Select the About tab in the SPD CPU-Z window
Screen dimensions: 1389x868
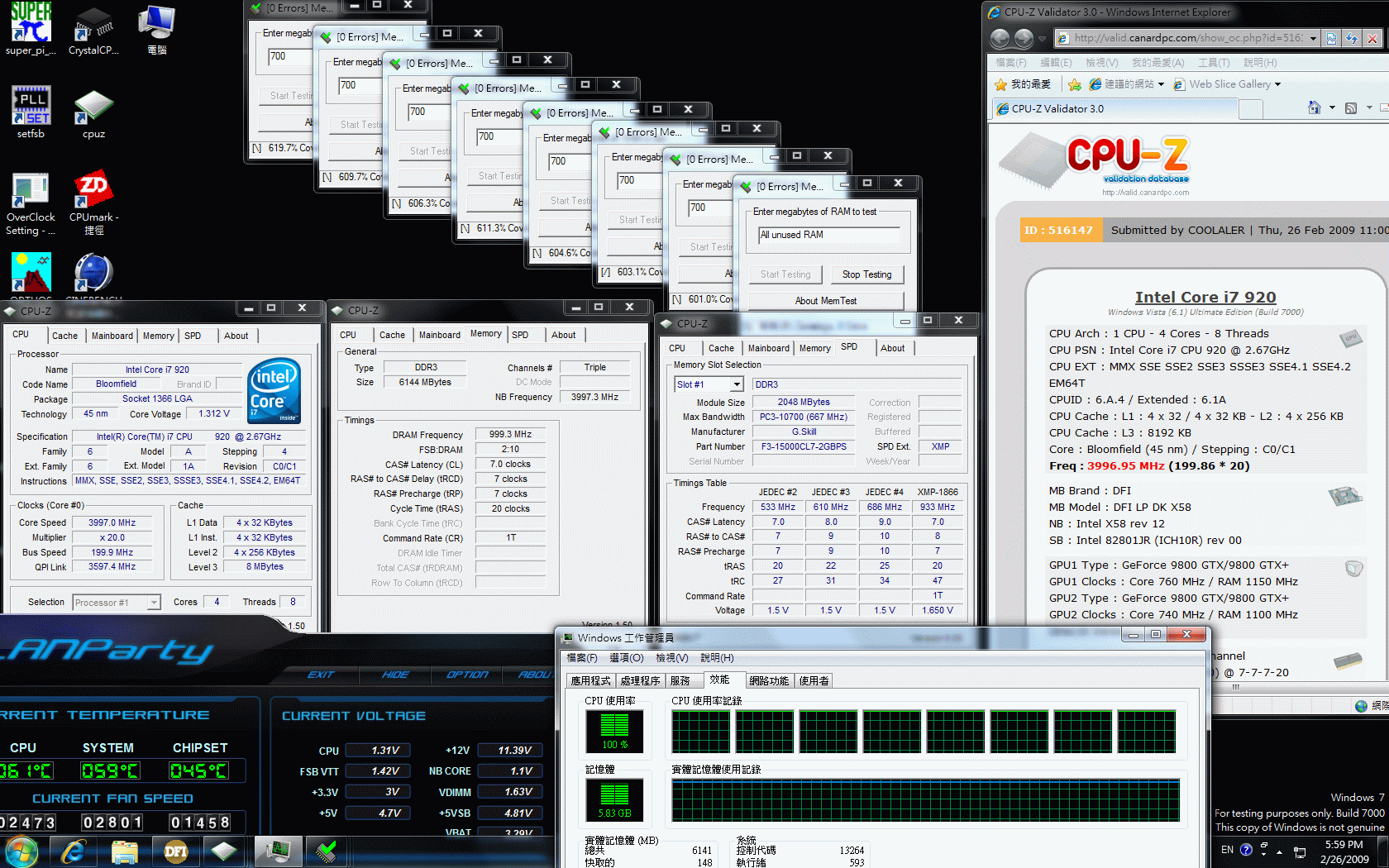892,348
